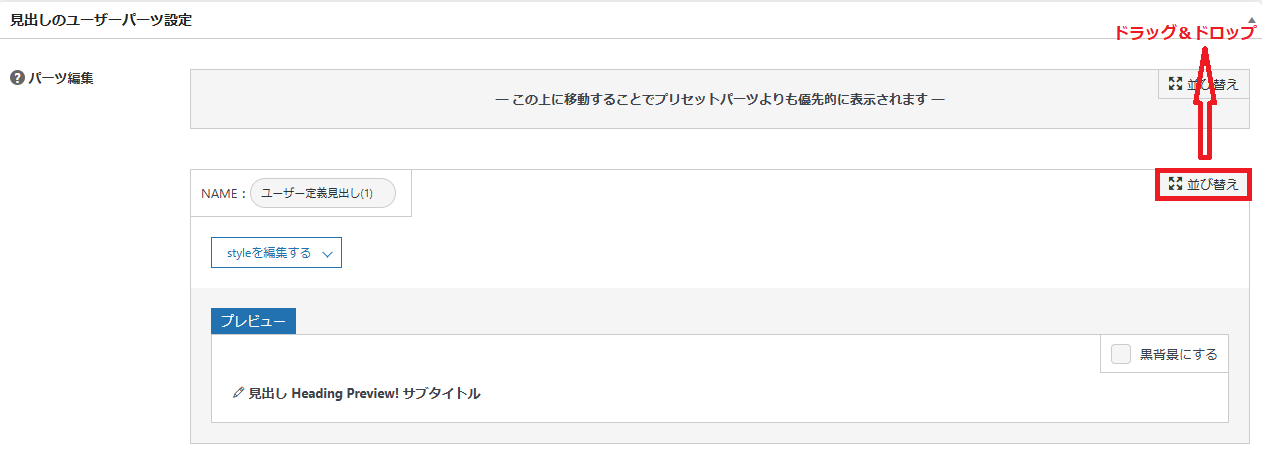This screenshot has height=476, width=1262.
Task: Click the help question mark beside パーツ編集
Action: [17, 78]
